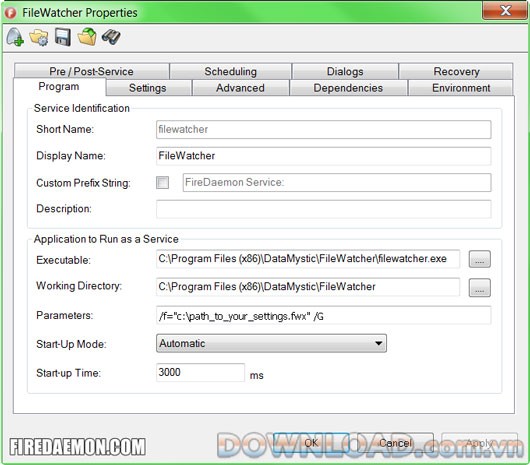Enable the Custom Prefix String checkbox
The image size is (530, 465).
point(163,182)
